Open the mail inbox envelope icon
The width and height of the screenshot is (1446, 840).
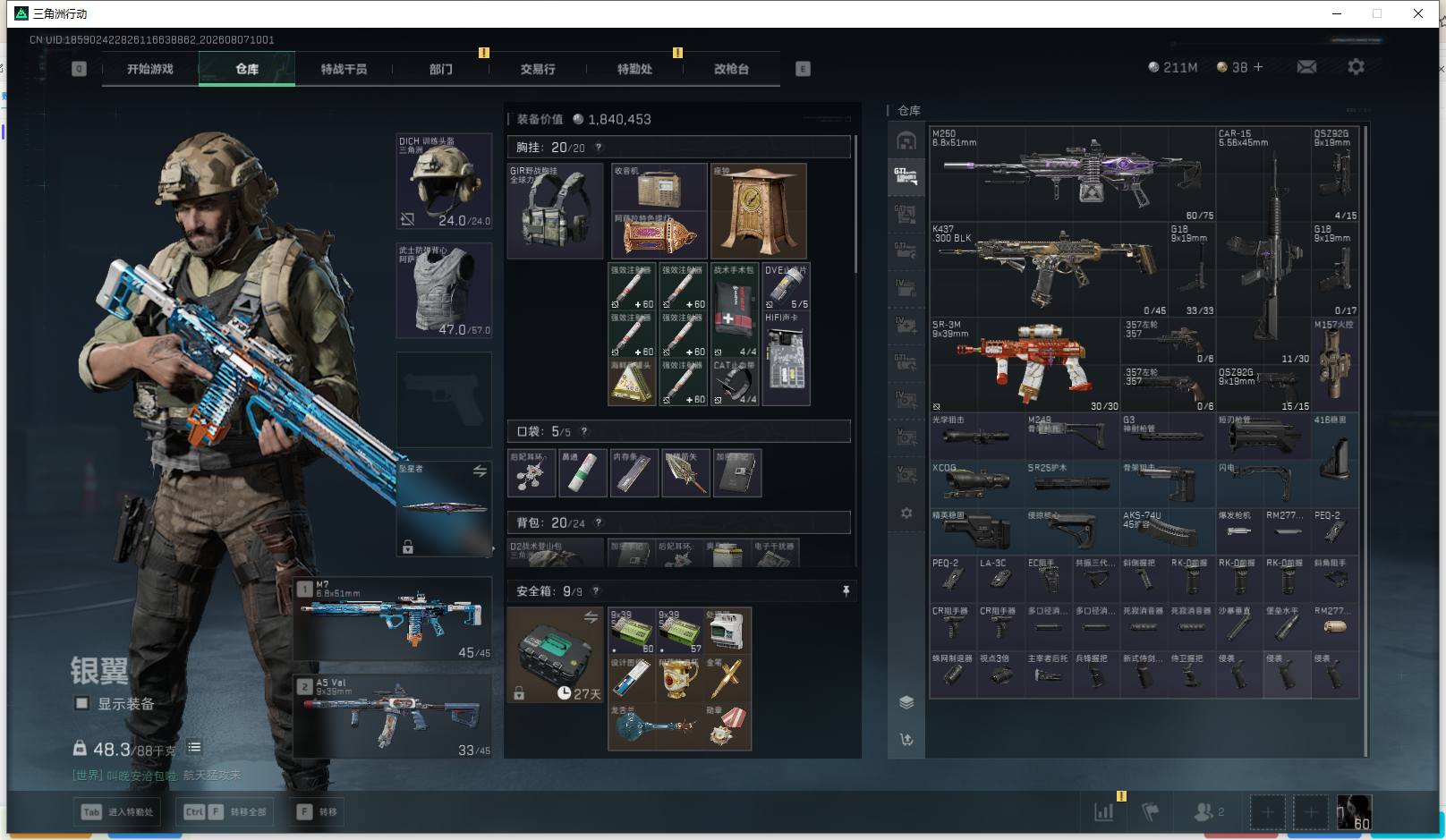(x=1306, y=67)
